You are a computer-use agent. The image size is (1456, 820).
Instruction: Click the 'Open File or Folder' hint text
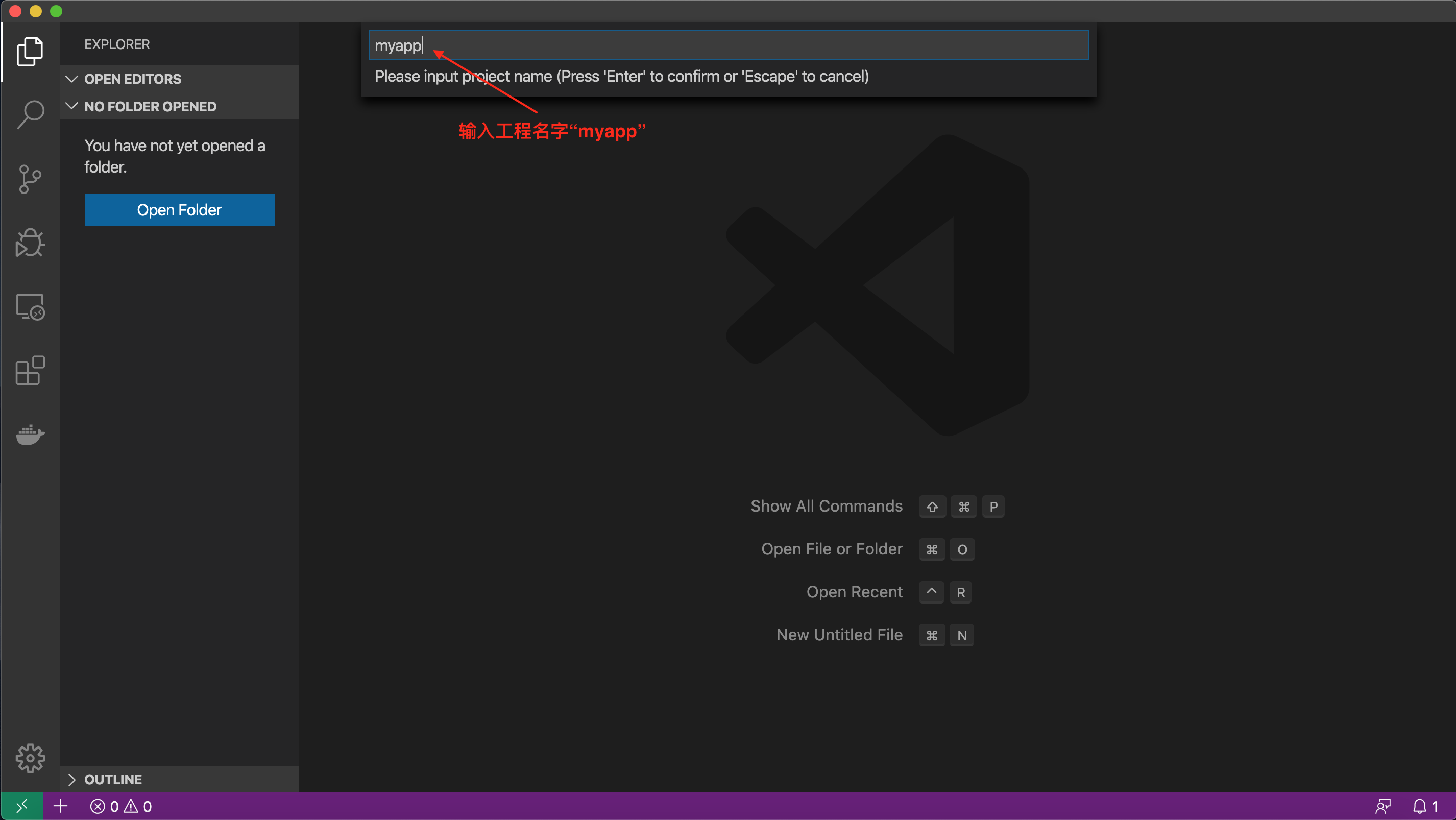[x=832, y=549]
